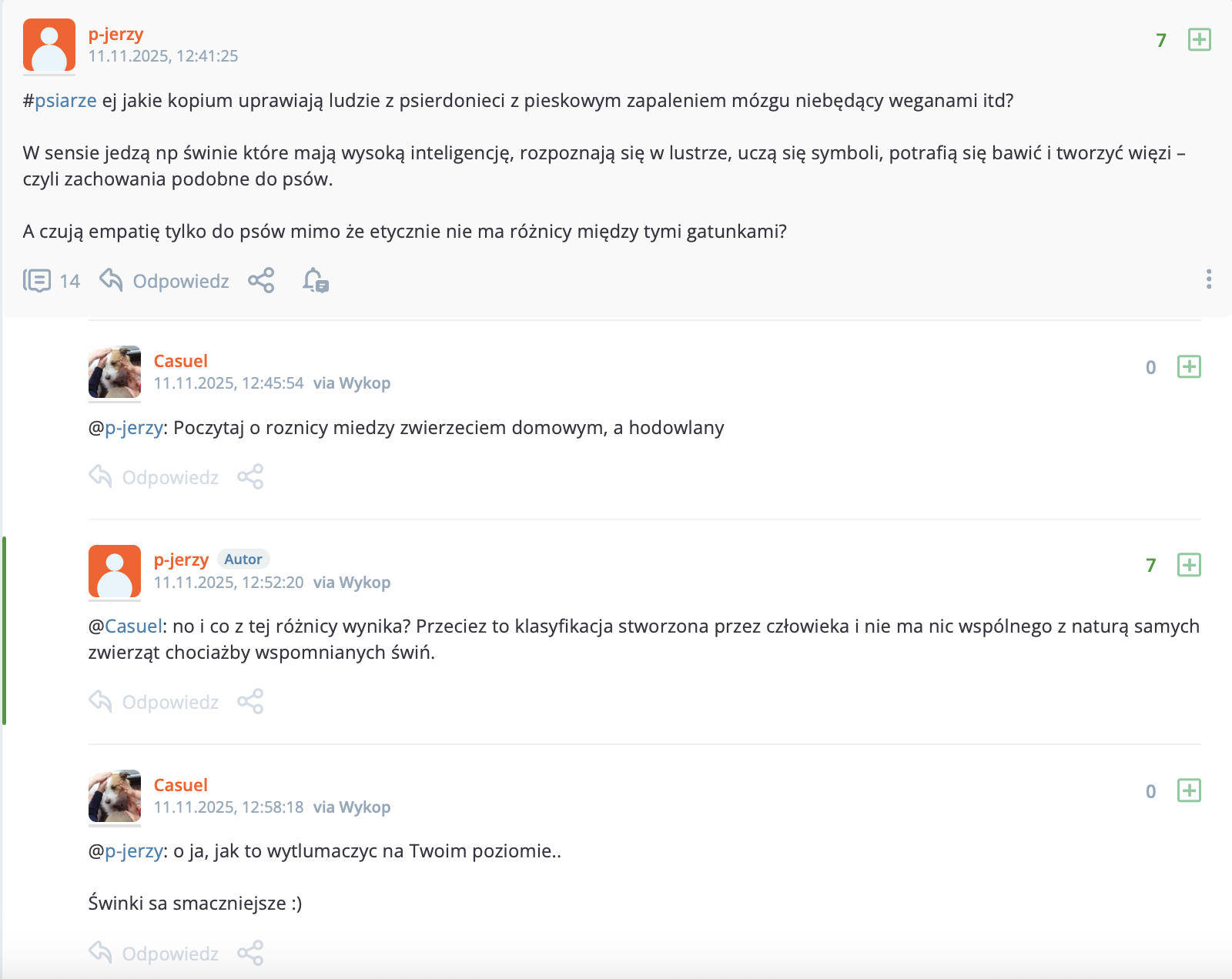
Task: Upvote Casuel's first reply
Action: pos(1189,366)
